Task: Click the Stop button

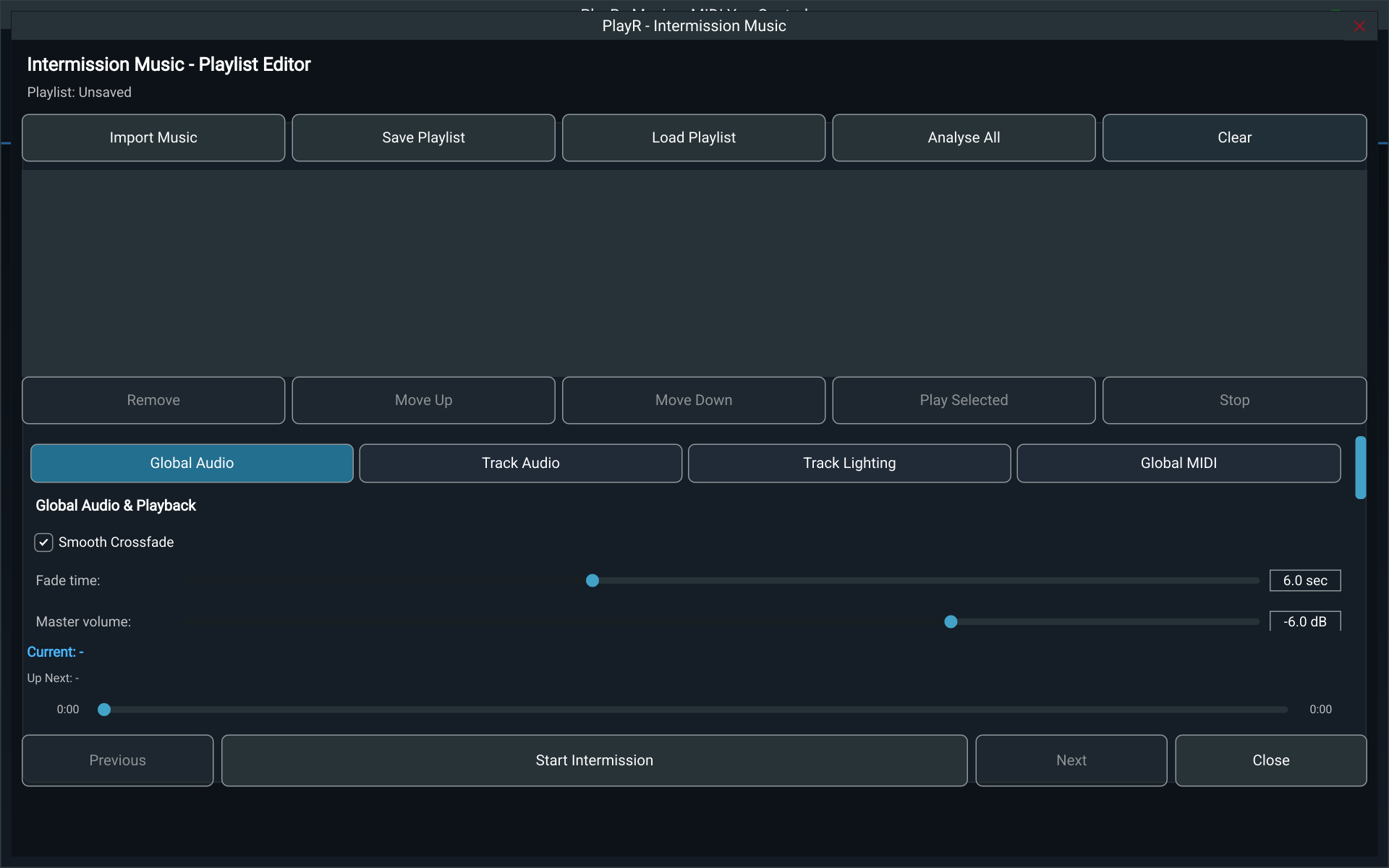Action: pos(1234,400)
